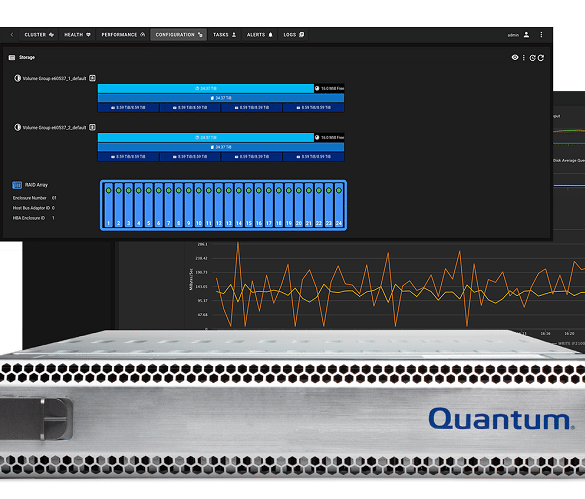Select drive slot 23 in the RAID array
The image size is (585, 499).
click(329, 205)
